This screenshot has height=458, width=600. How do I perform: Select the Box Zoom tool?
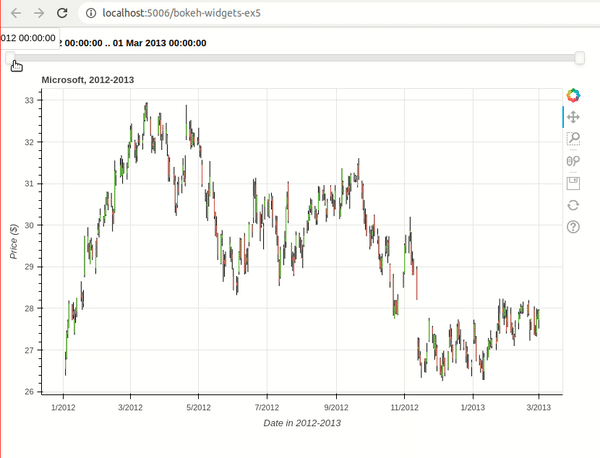pyautogui.click(x=573, y=139)
